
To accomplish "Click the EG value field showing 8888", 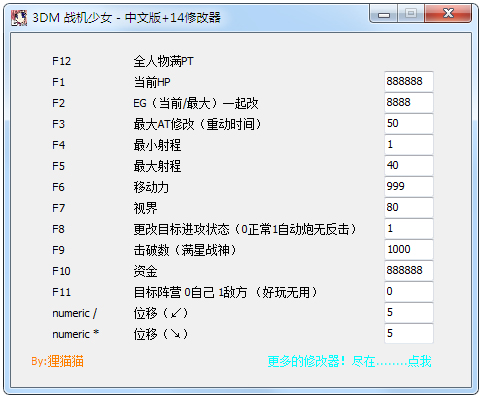I will click(x=409, y=102).
